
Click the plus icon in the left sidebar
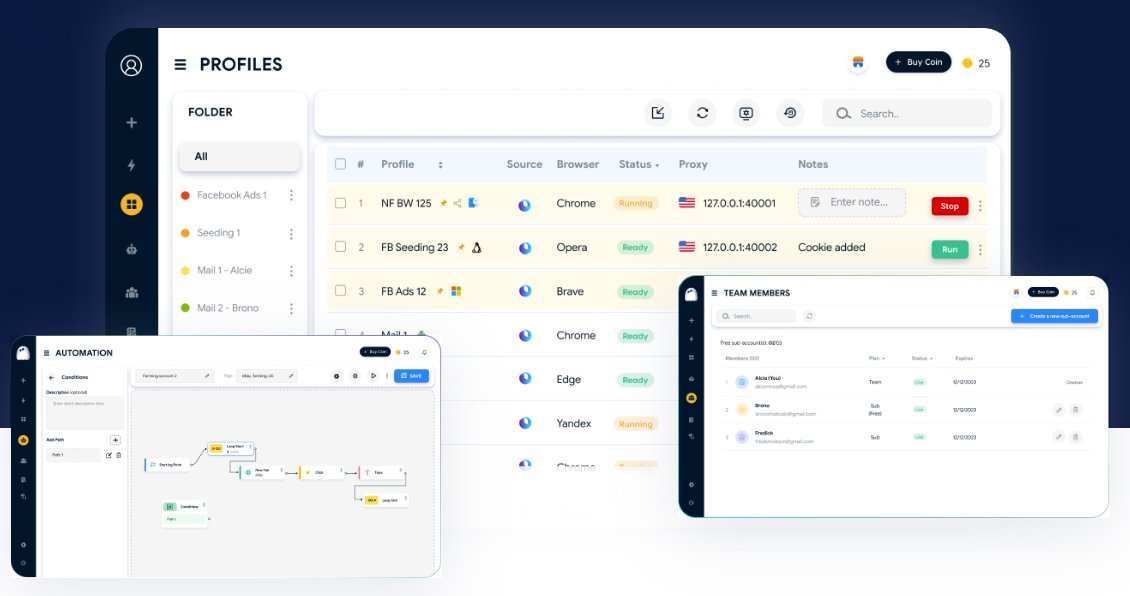click(132, 121)
